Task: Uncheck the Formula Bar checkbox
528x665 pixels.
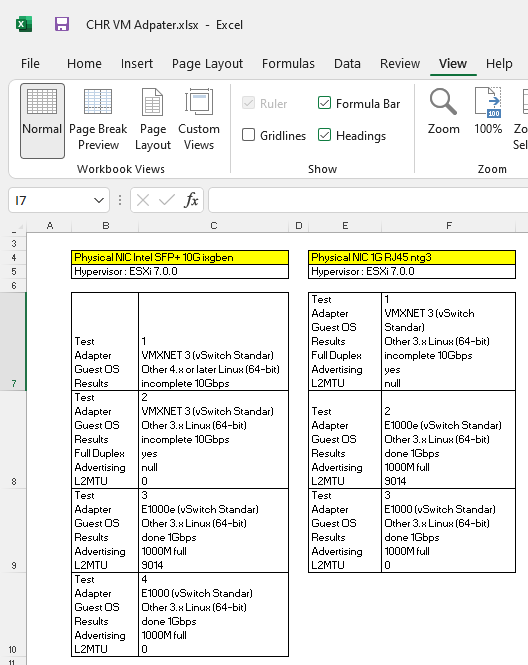Action: pyautogui.click(x=324, y=103)
